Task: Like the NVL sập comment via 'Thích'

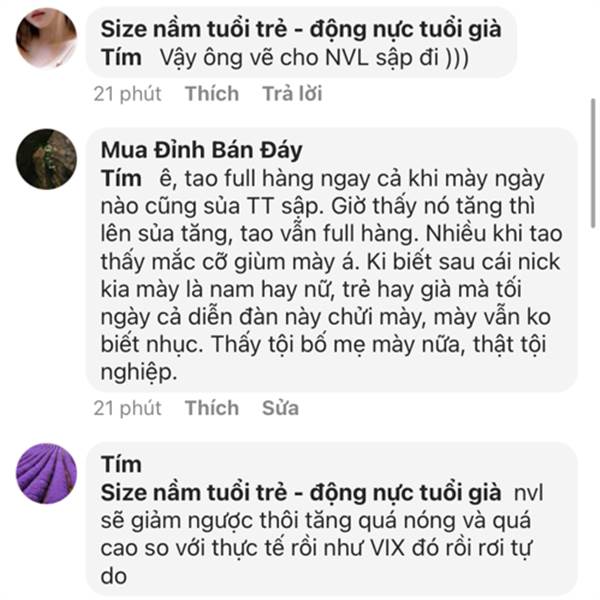Action: pos(212,94)
